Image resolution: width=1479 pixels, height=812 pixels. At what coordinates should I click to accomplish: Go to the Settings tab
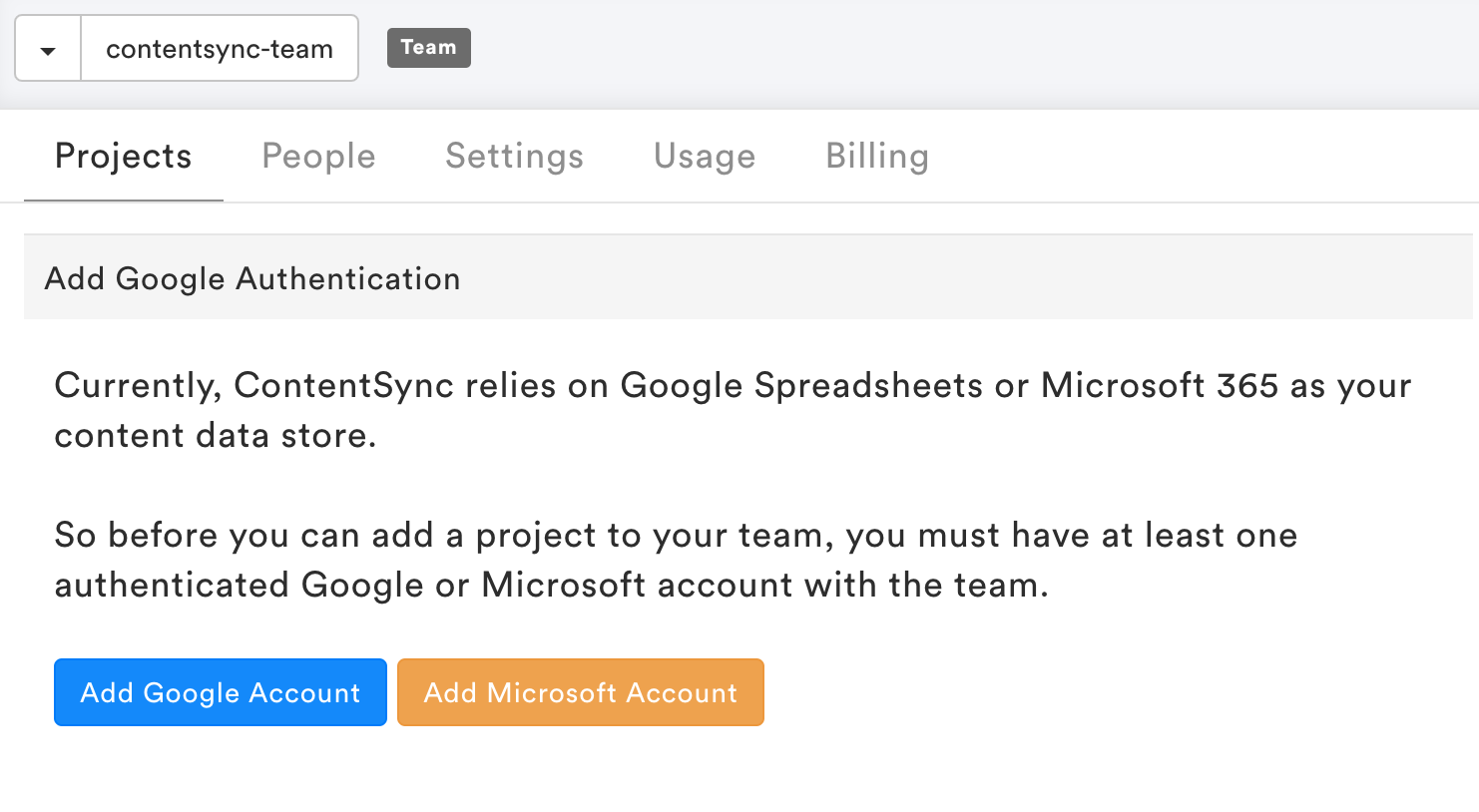[514, 157]
